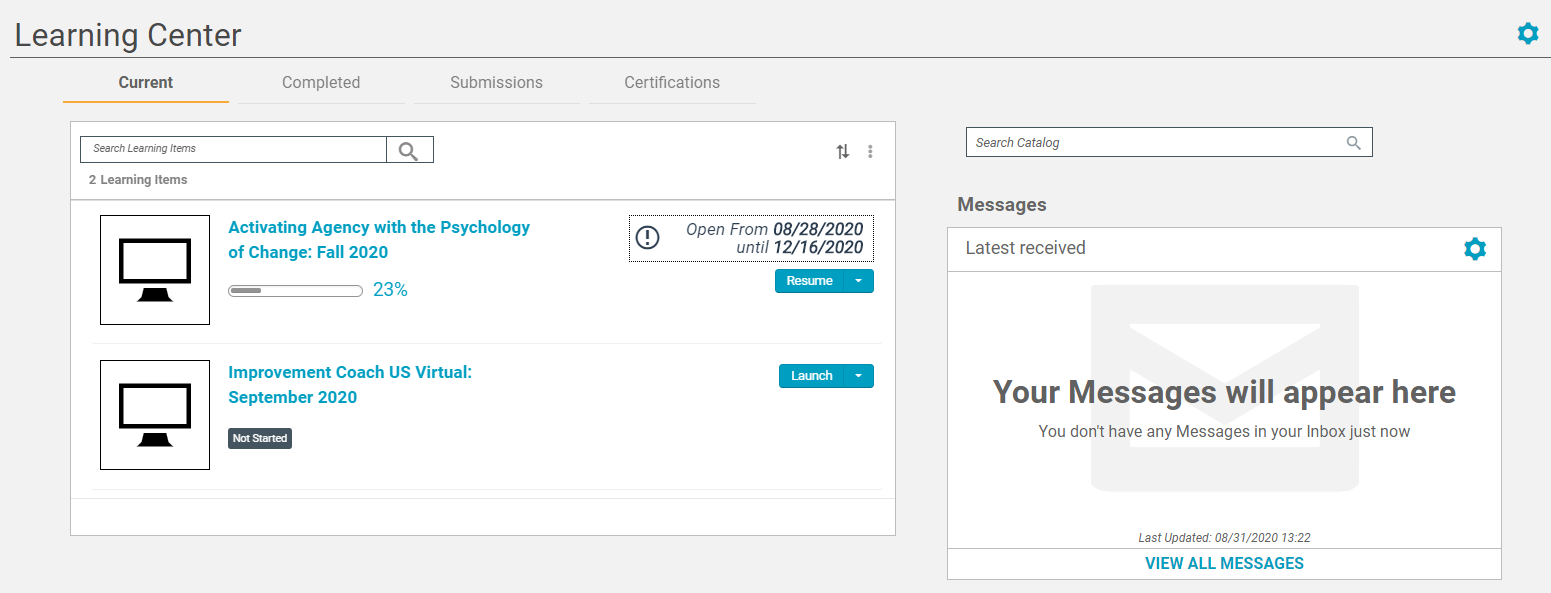
Task: Click the 23% progress percentage text
Action: (x=390, y=290)
